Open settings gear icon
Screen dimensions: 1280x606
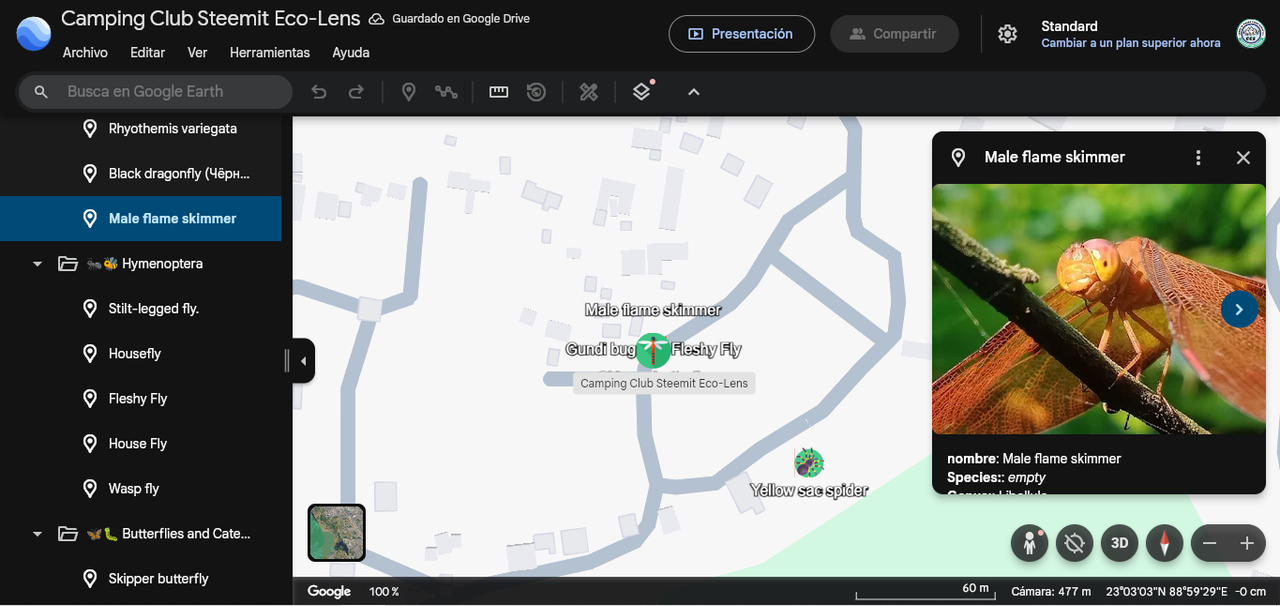(1008, 34)
